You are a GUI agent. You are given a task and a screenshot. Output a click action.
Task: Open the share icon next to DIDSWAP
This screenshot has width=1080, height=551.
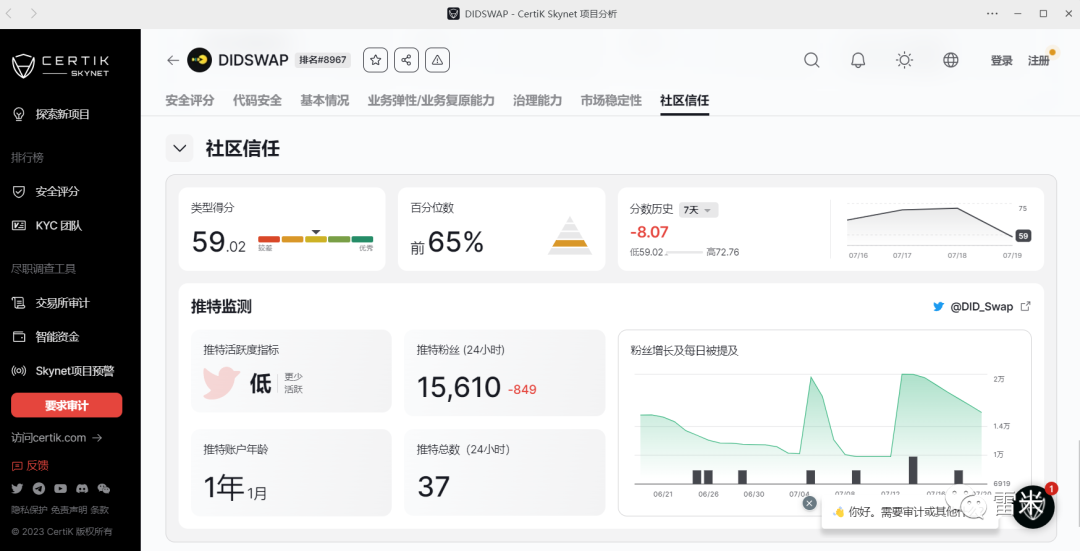tap(406, 60)
